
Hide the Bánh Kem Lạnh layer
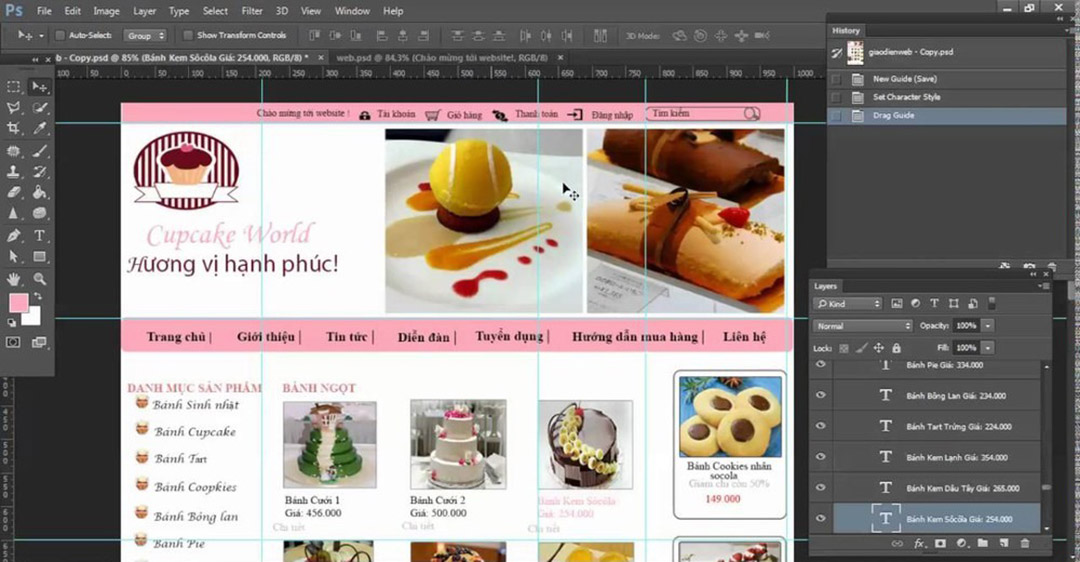[x=820, y=457]
